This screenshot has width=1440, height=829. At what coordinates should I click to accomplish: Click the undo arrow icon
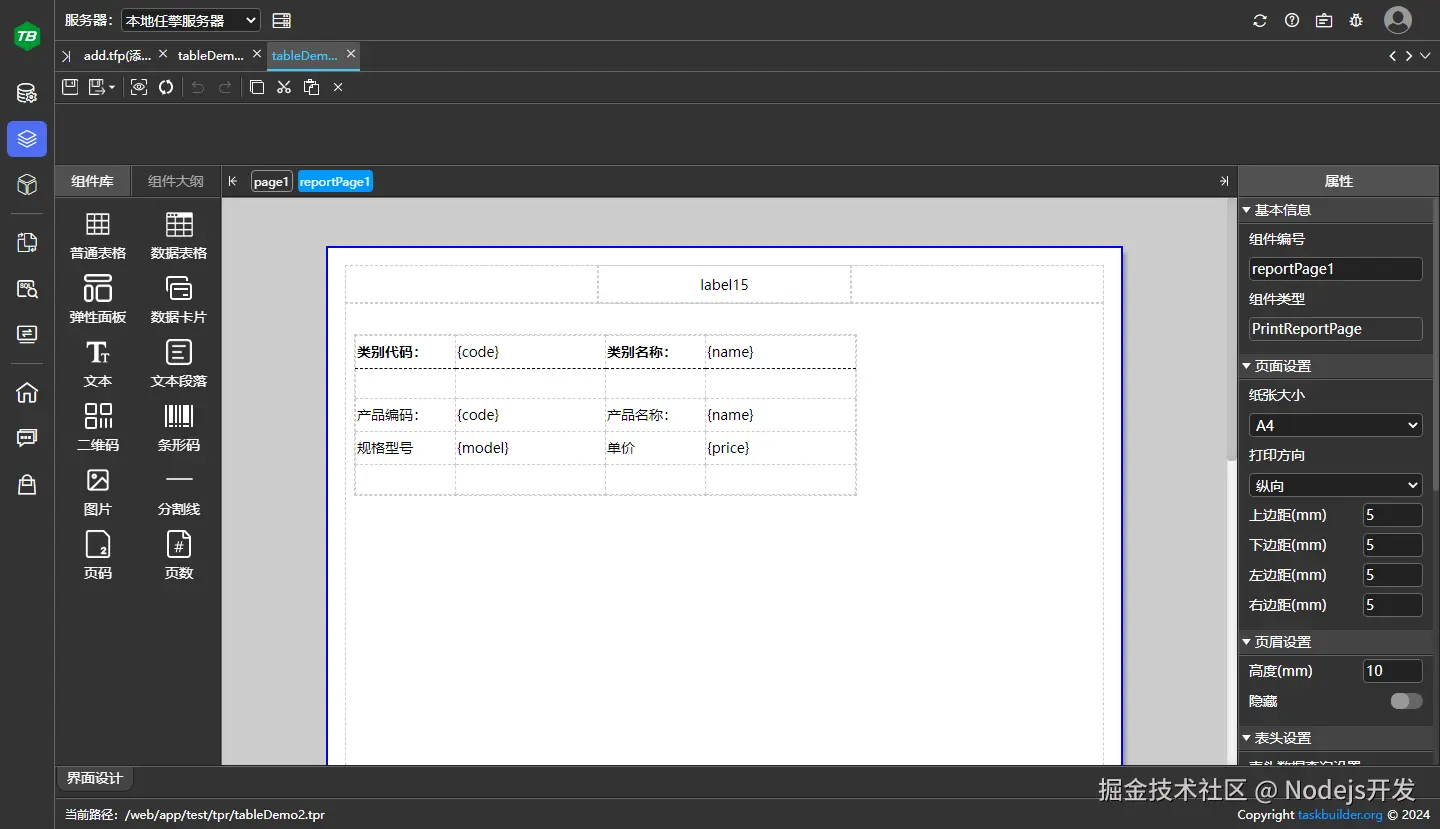[x=198, y=87]
